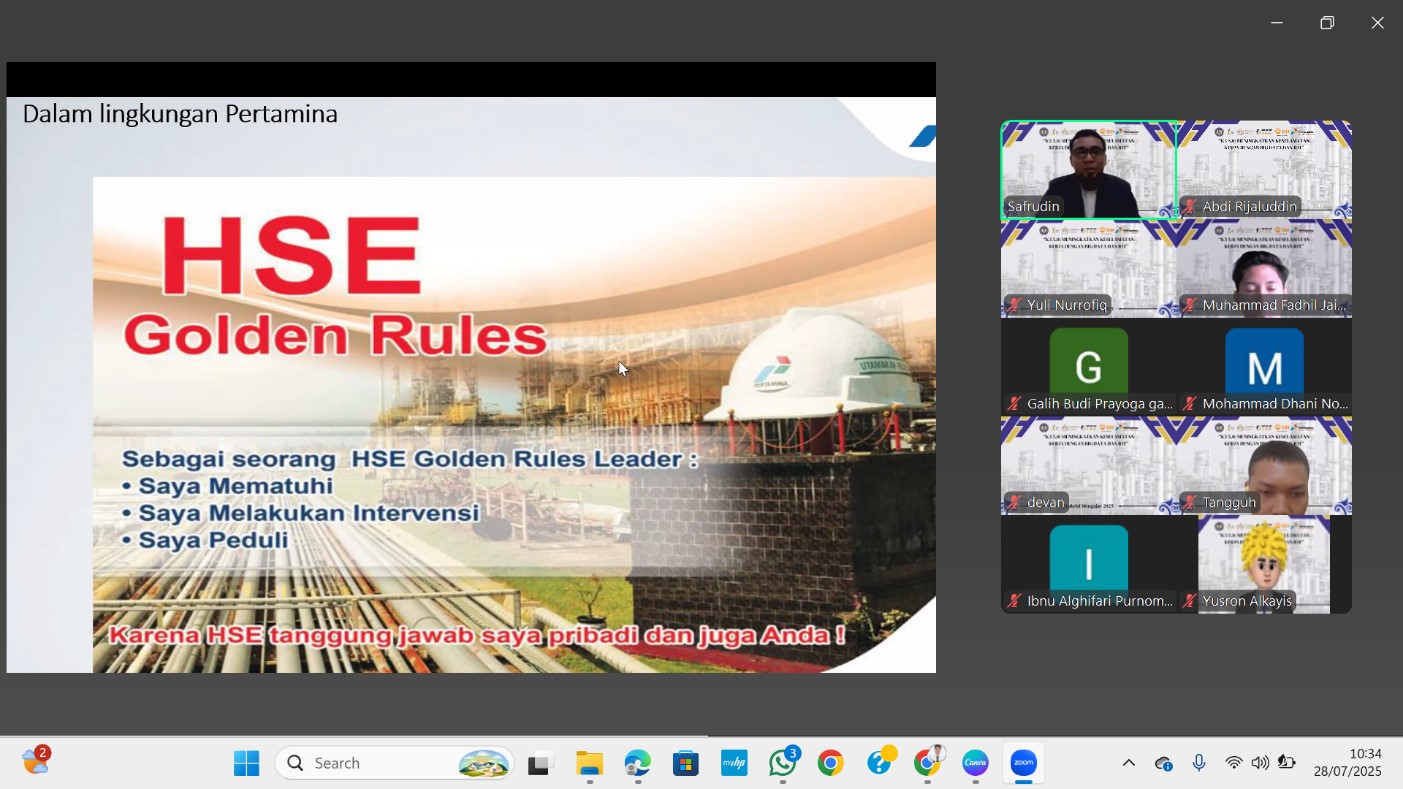1403x789 pixels.
Task: Click the shared slide titled HSE Golden Rules
Action: (471, 385)
